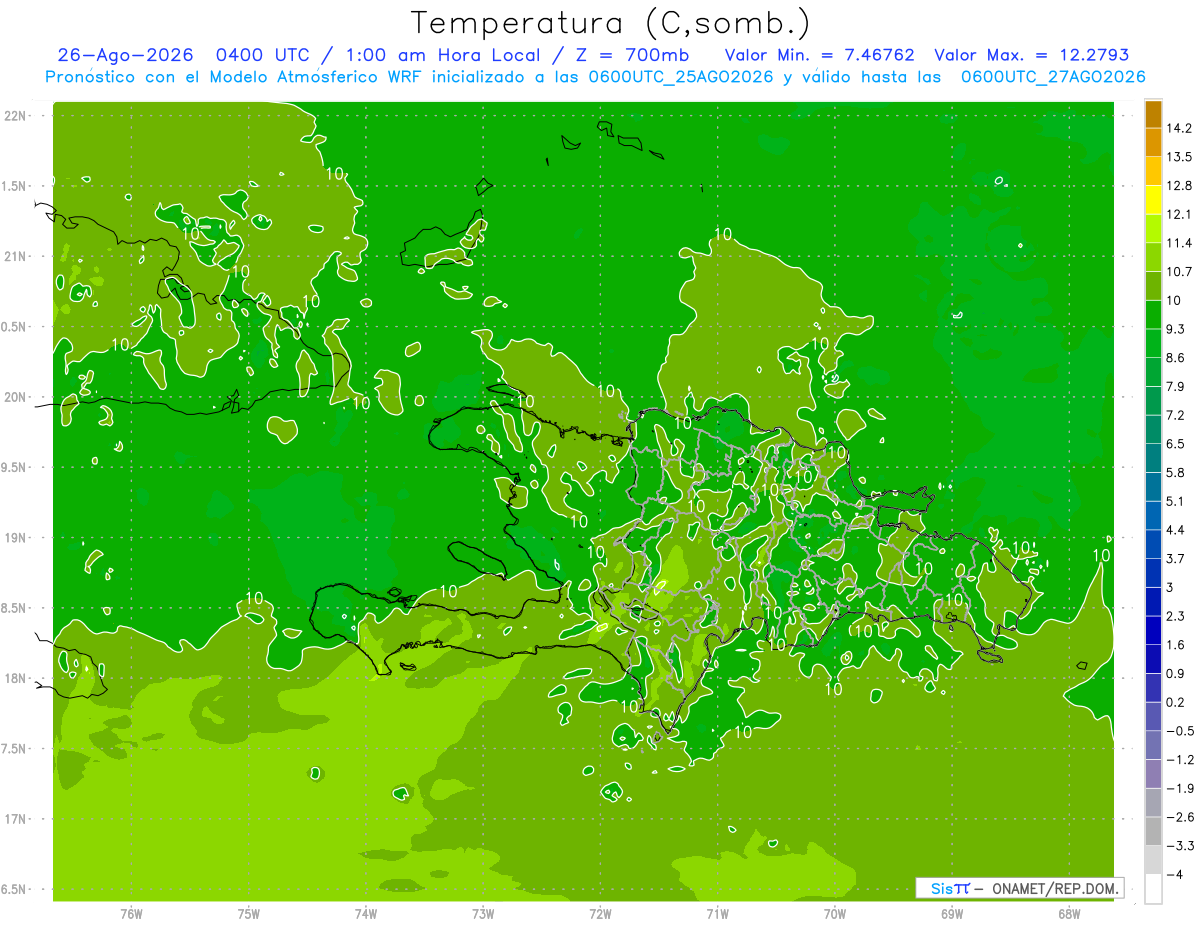Click the '18N' latitude label

[14, 678]
